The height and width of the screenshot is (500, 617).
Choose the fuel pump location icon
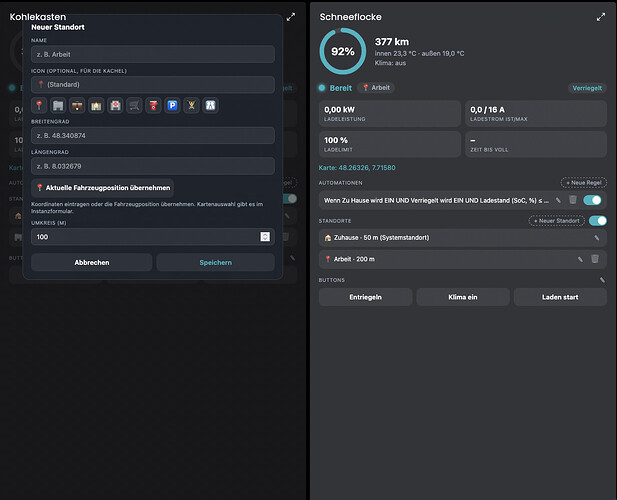coord(153,105)
